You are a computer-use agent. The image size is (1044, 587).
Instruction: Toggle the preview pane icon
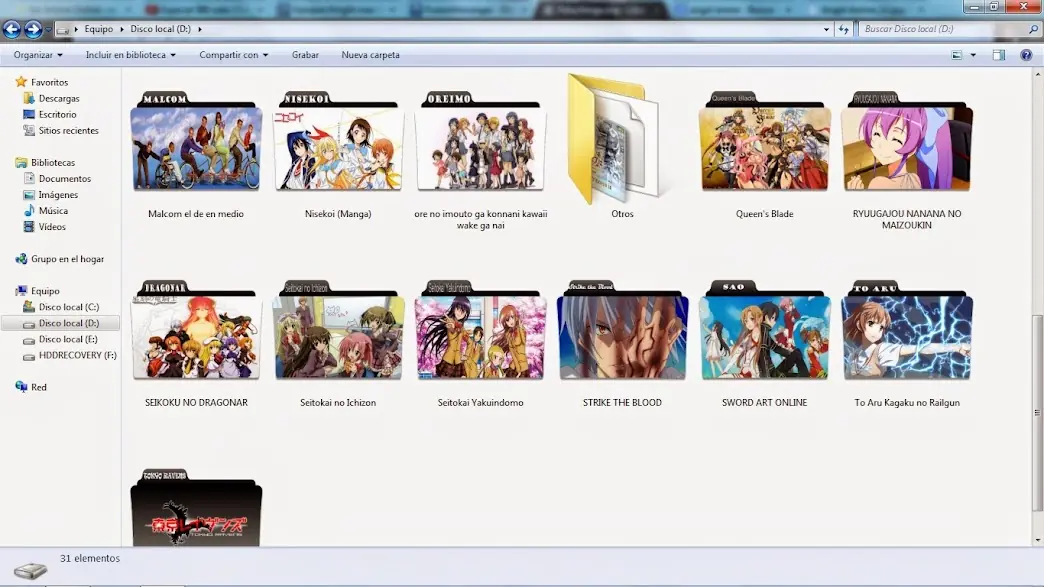click(x=999, y=55)
